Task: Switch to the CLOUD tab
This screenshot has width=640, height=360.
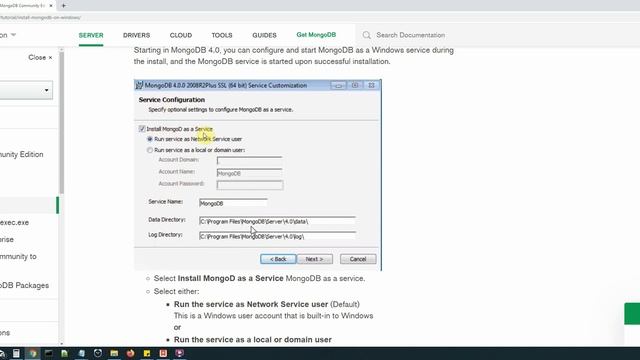Action: click(x=181, y=36)
